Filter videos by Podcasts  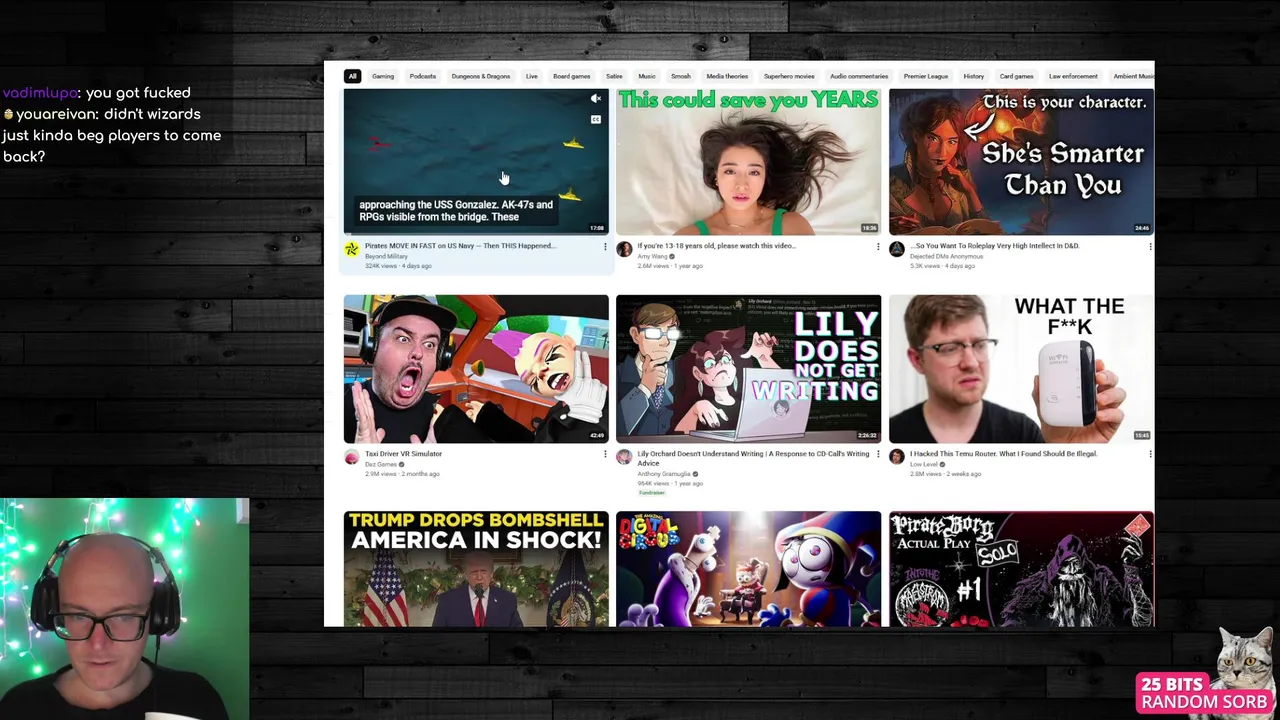click(422, 76)
